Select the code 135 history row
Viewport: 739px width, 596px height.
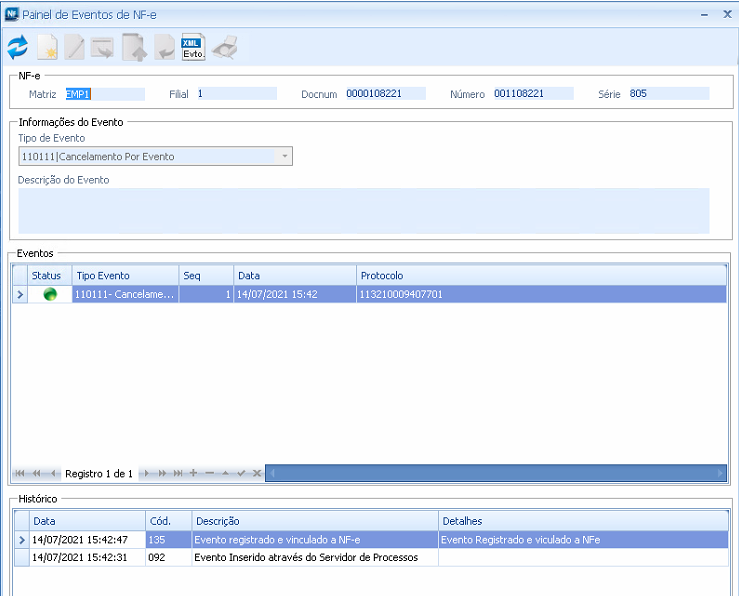click(300, 540)
